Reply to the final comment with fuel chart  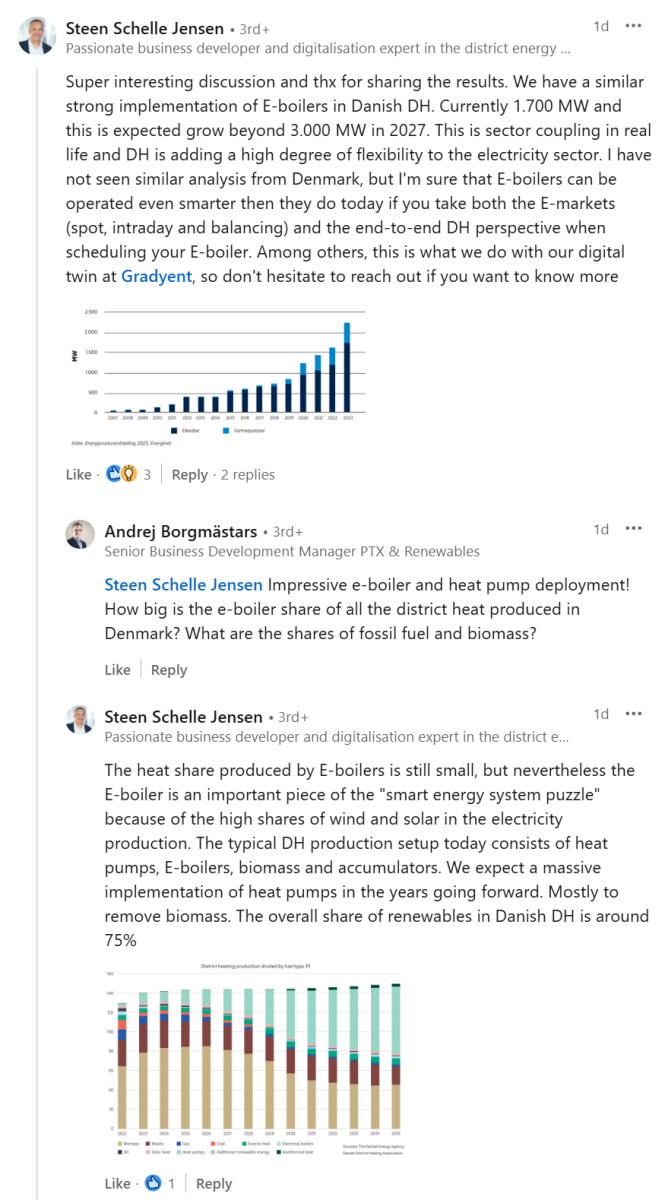click(x=214, y=1183)
